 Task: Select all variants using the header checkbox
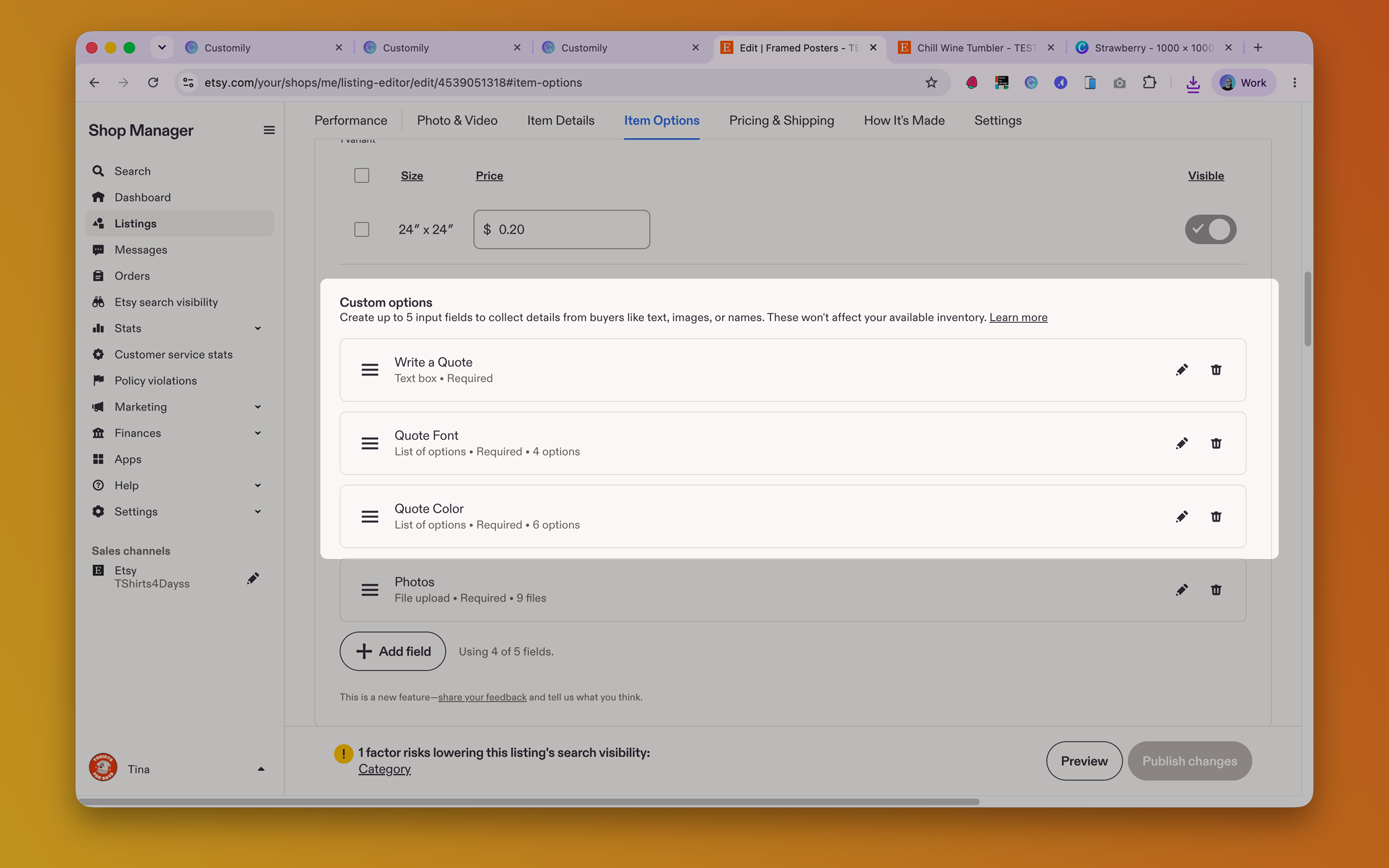tap(362, 175)
